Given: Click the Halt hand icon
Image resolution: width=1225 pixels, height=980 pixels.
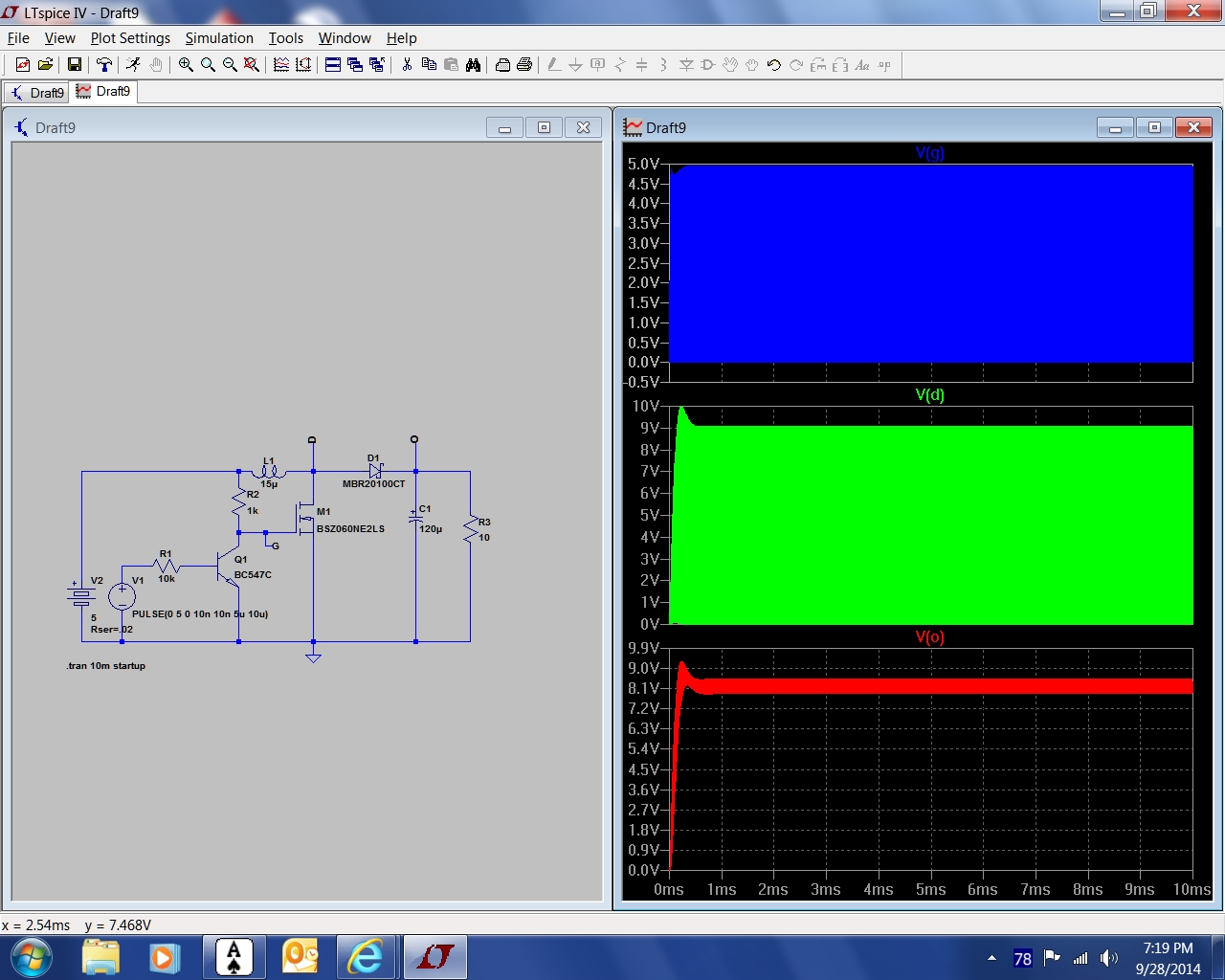Looking at the screenshot, I should coord(156,65).
